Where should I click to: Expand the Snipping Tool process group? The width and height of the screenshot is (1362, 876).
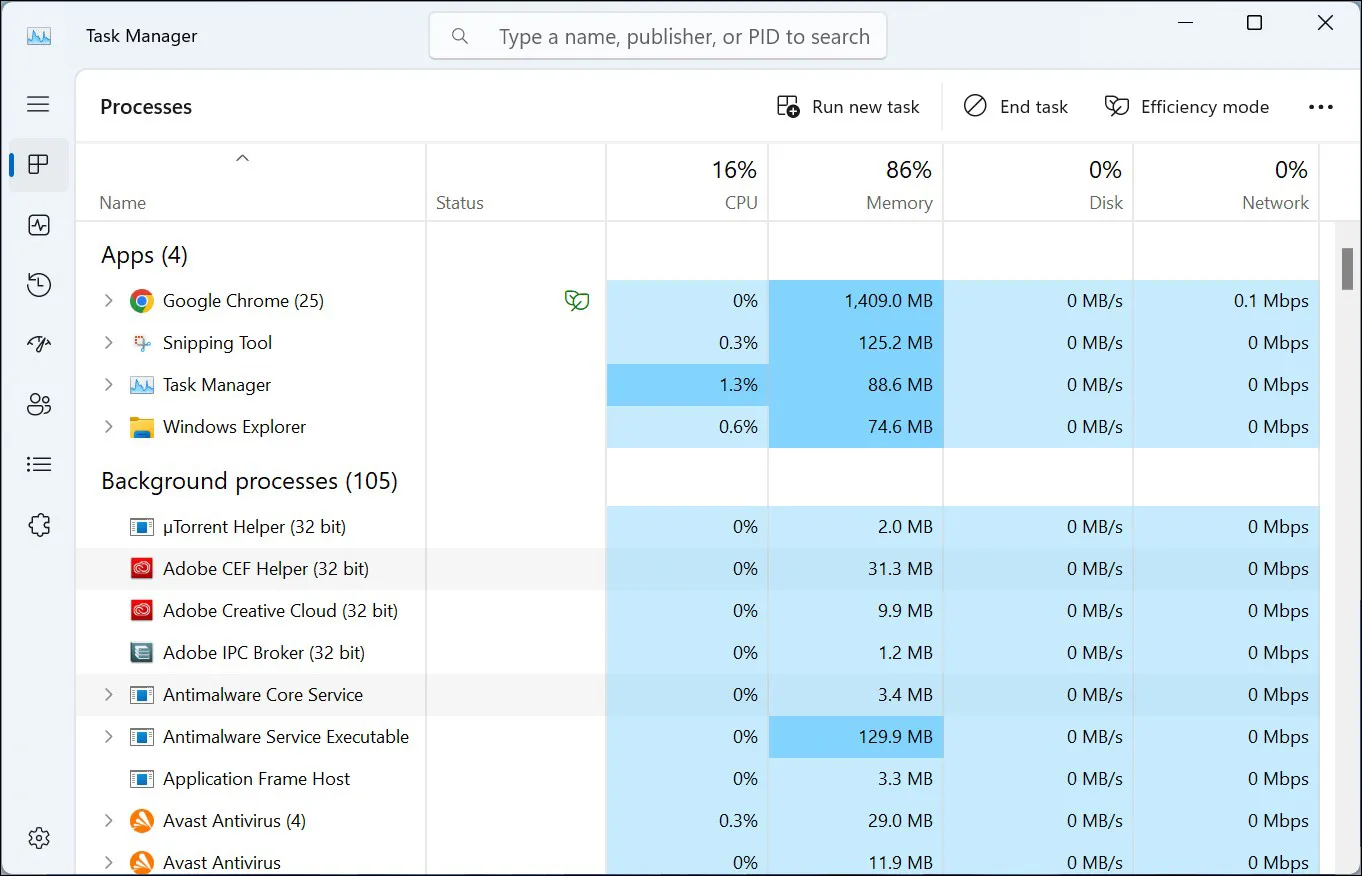(109, 343)
